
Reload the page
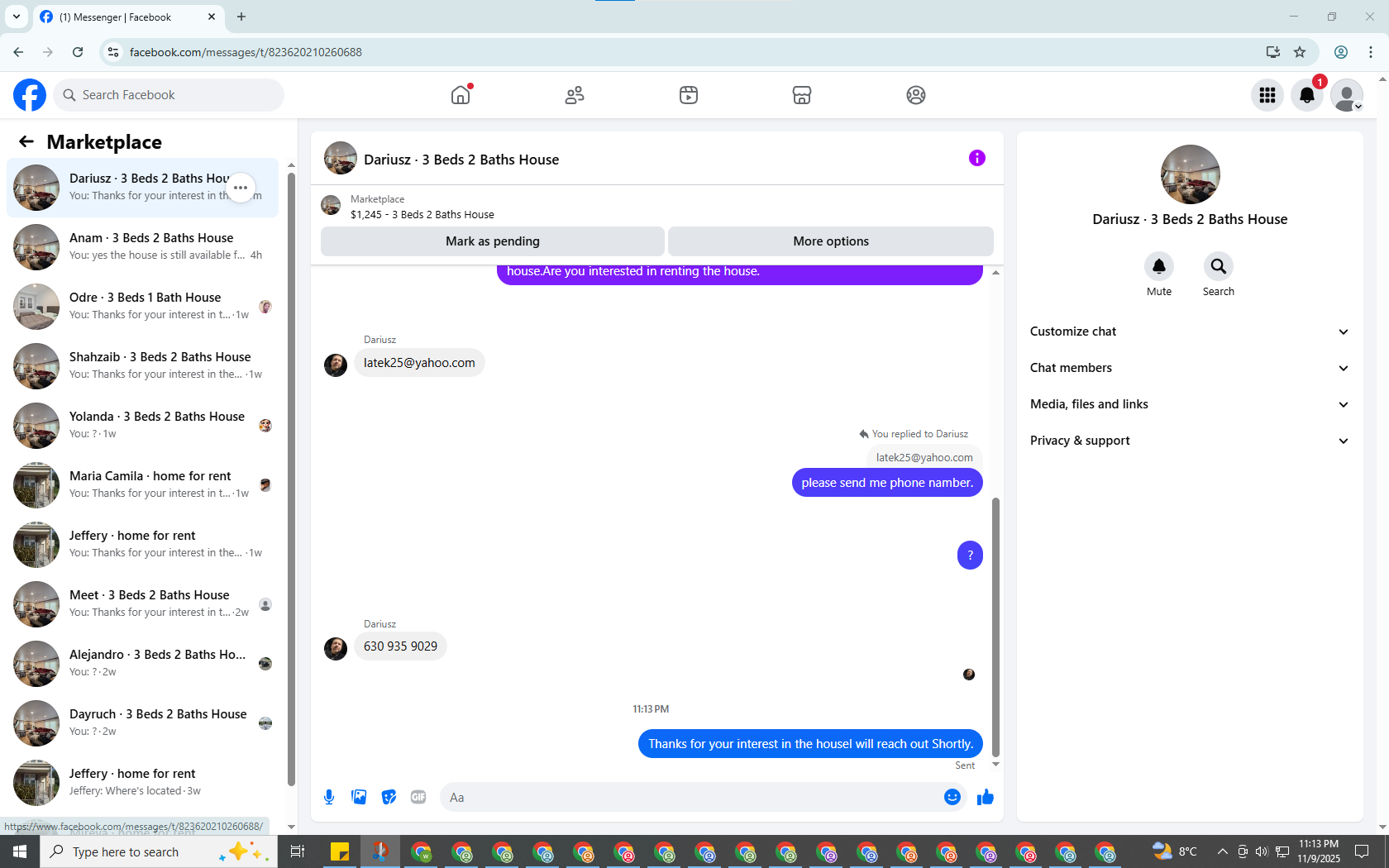[78, 52]
